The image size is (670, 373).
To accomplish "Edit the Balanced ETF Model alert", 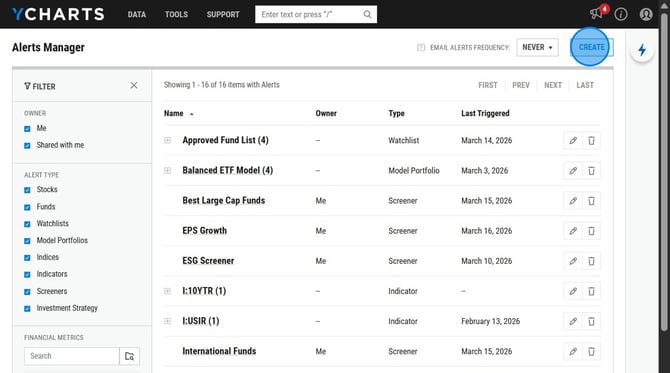I will click(x=573, y=170).
